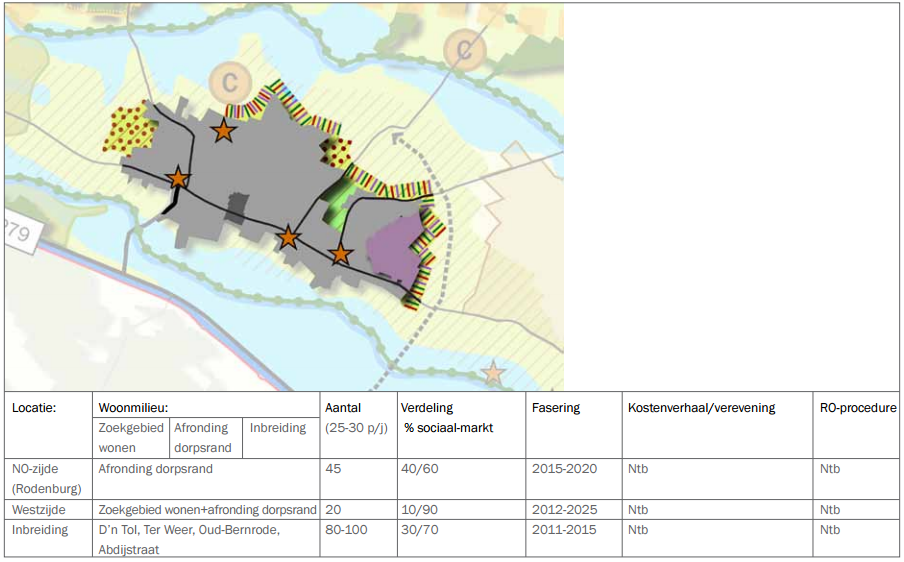Click the faded star at the map bottom
The image size is (904, 562).
(493, 372)
